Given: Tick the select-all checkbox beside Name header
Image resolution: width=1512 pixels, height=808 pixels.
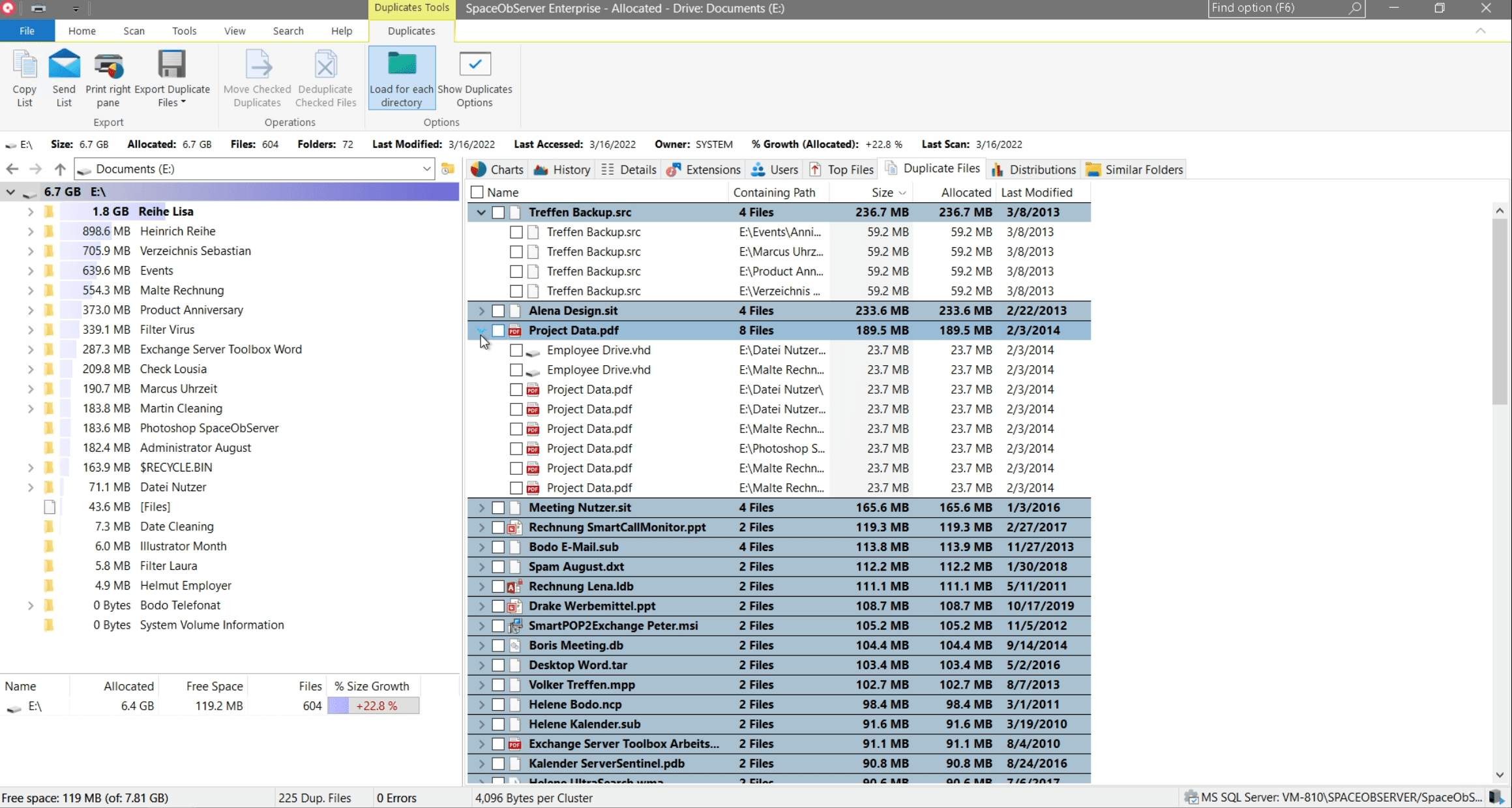Looking at the screenshot, I should coord(477,192).
